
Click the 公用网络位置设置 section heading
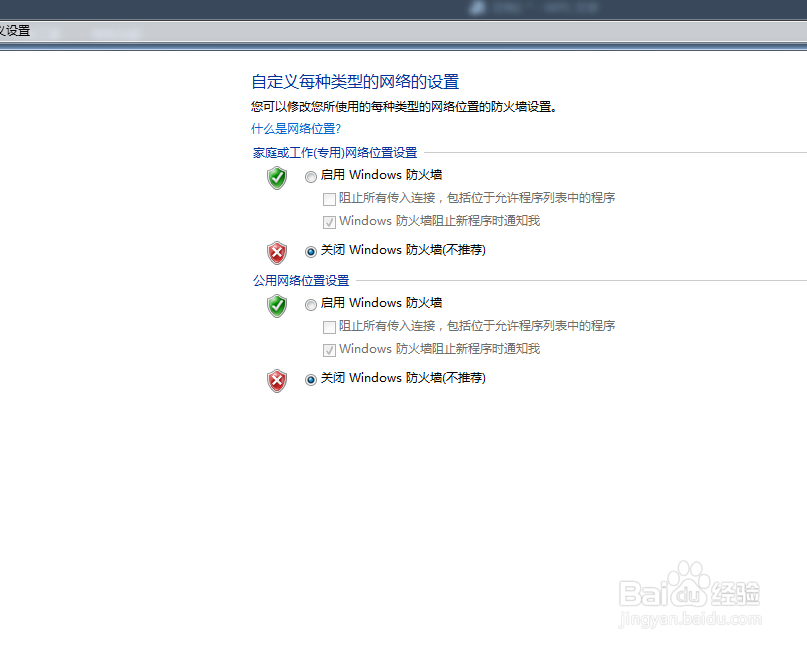(301, 281)
